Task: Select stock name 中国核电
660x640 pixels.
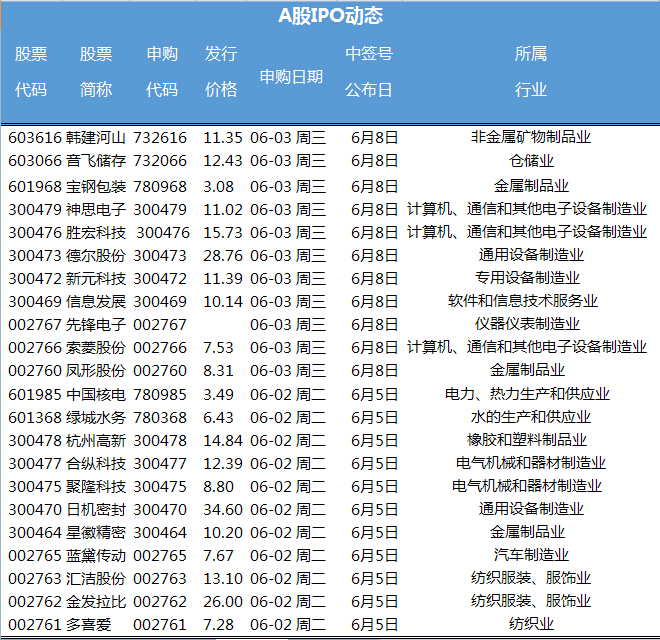Action: coord(96,395)
